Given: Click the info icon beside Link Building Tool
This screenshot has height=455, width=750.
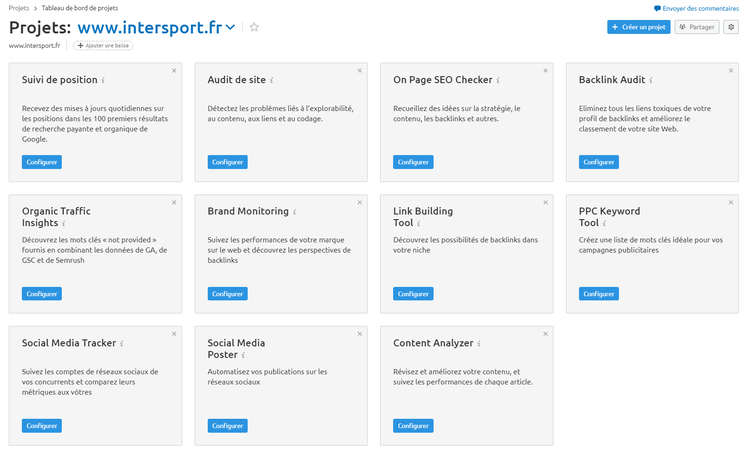Looking at the screenshot, I should pos(419,223).
